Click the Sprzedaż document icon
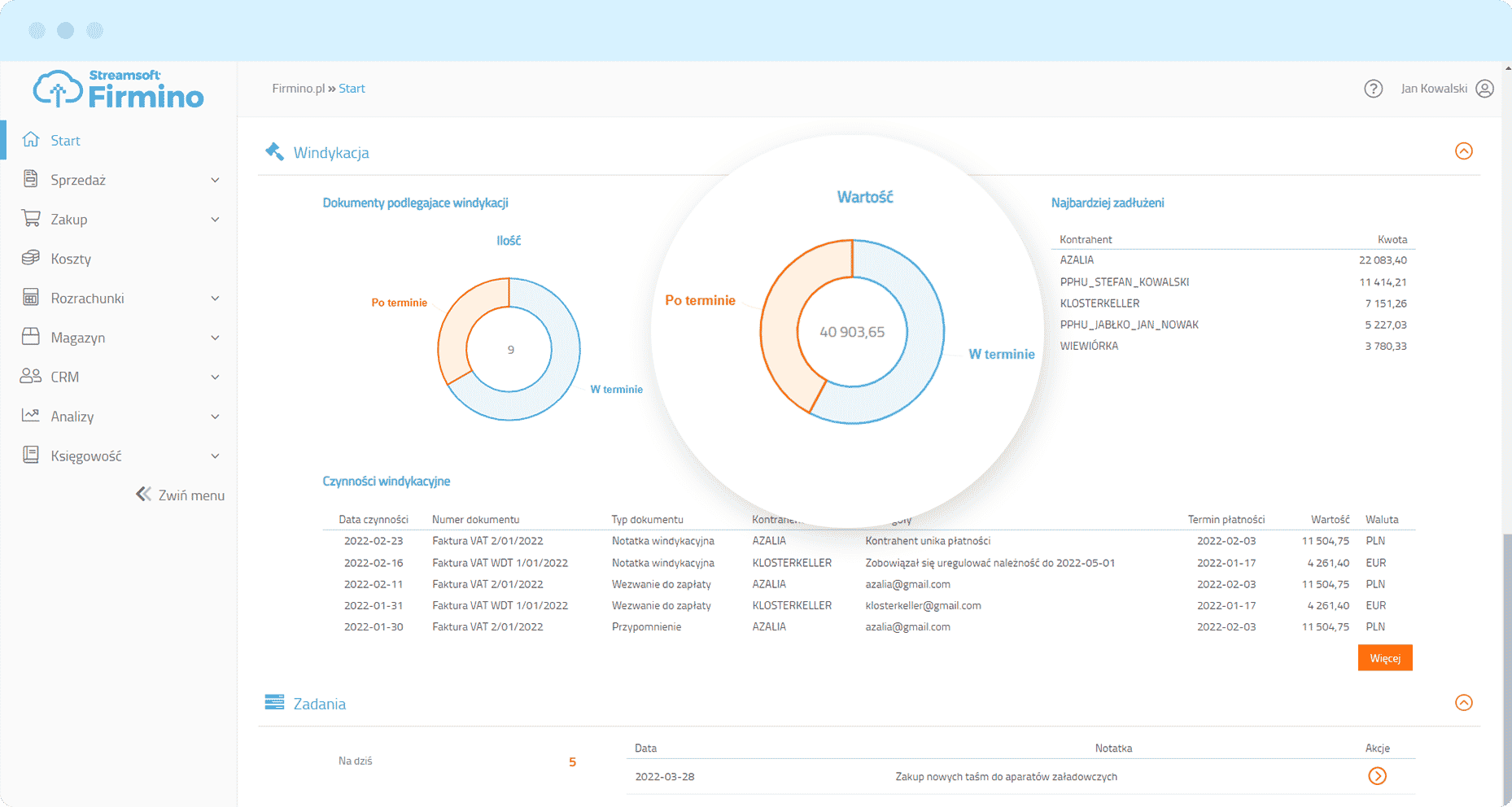The height and width of the screenshot is (807, 1512). (x=31, y=179)
